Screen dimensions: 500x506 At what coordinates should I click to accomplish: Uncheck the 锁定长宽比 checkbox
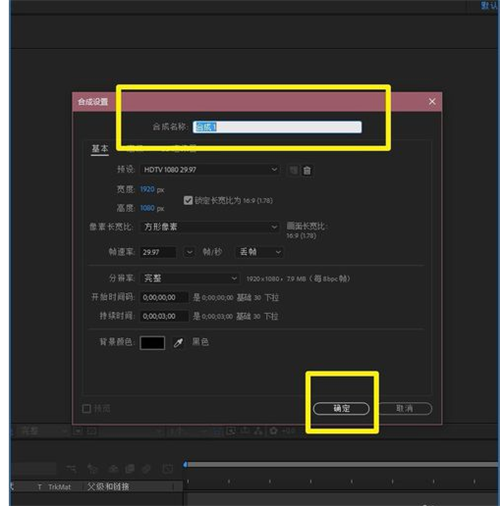pyautogui.click(x=188, y=200)
